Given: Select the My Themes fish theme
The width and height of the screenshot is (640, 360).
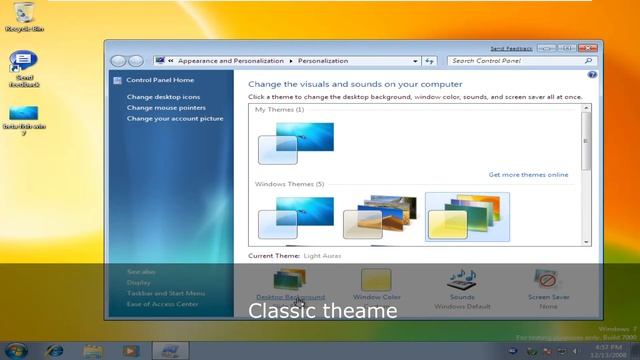Looking at the screenshot, I should [296, 143].
